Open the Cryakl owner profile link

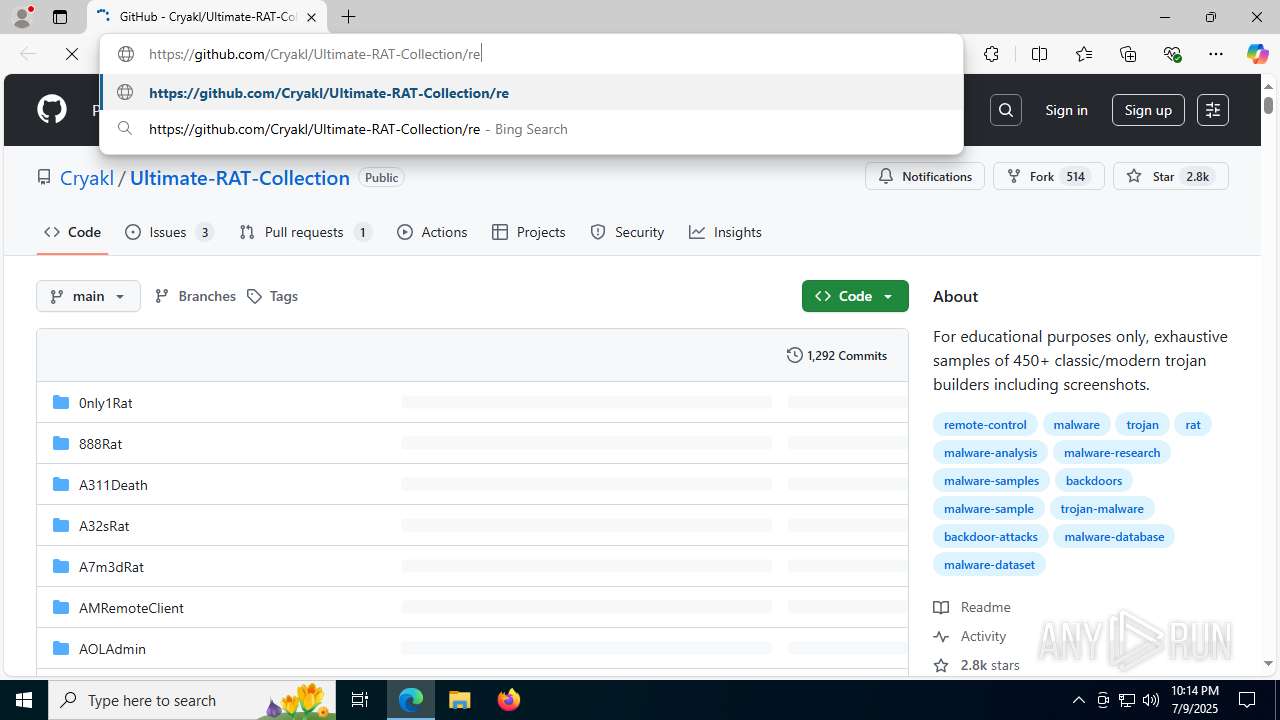pos(87,177)
